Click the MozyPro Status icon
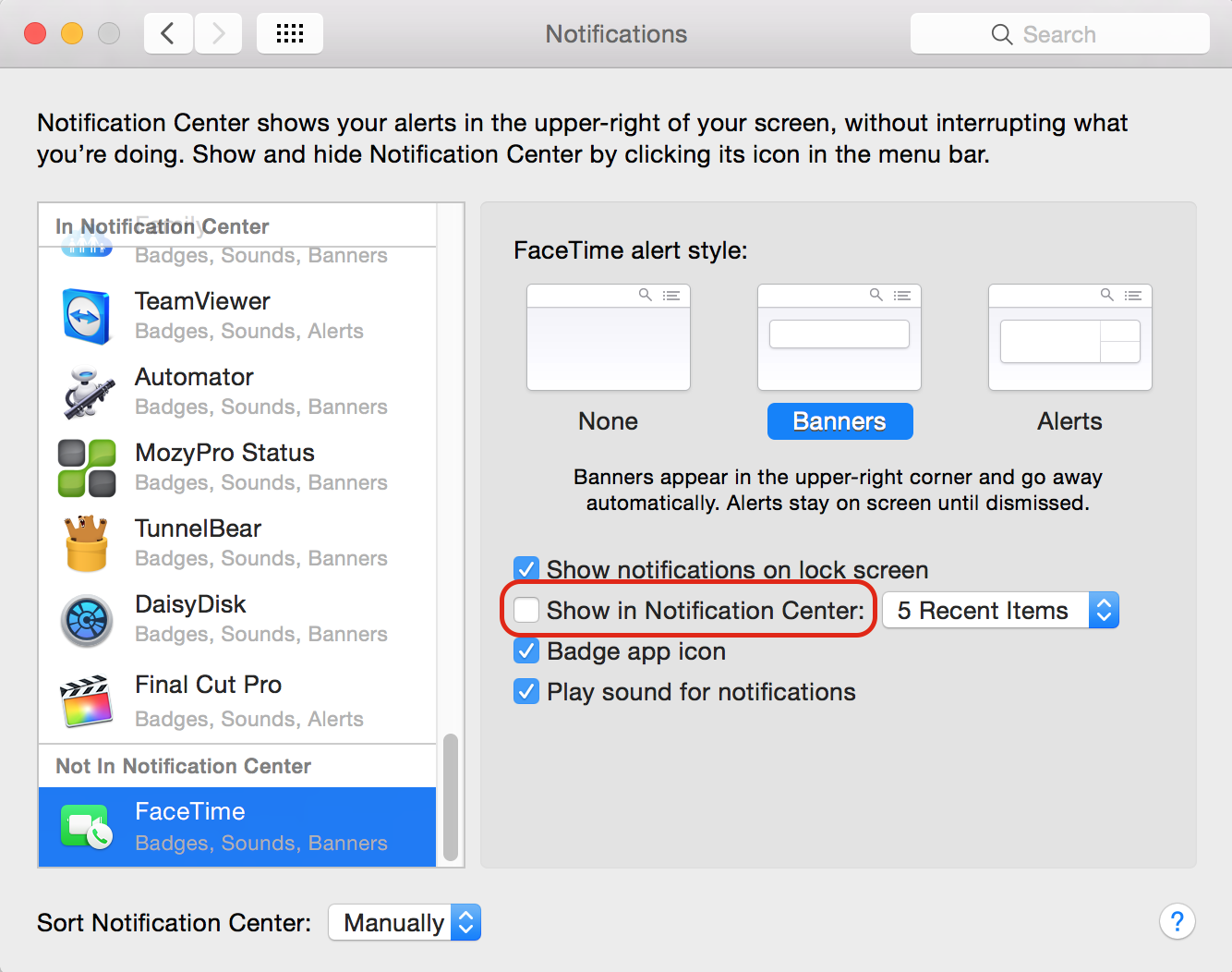1232x972 pixels. coord(87,468)
